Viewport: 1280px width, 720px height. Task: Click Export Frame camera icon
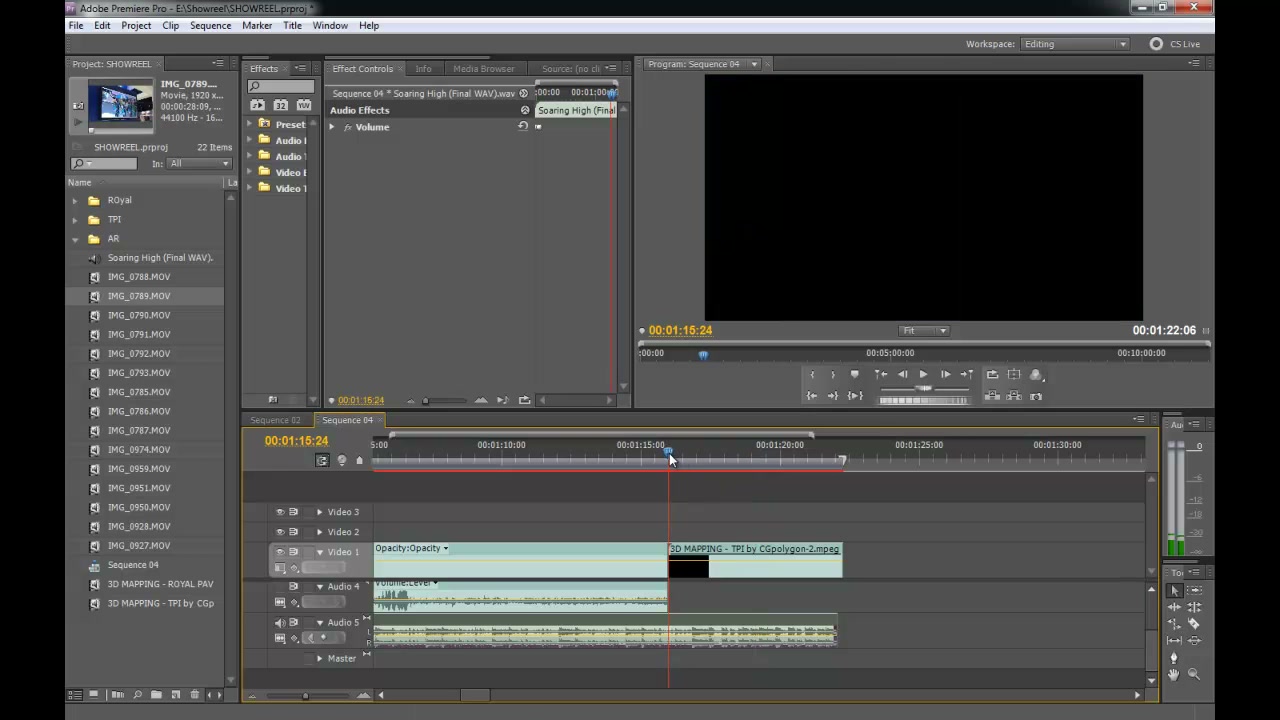click(1036, 396)
